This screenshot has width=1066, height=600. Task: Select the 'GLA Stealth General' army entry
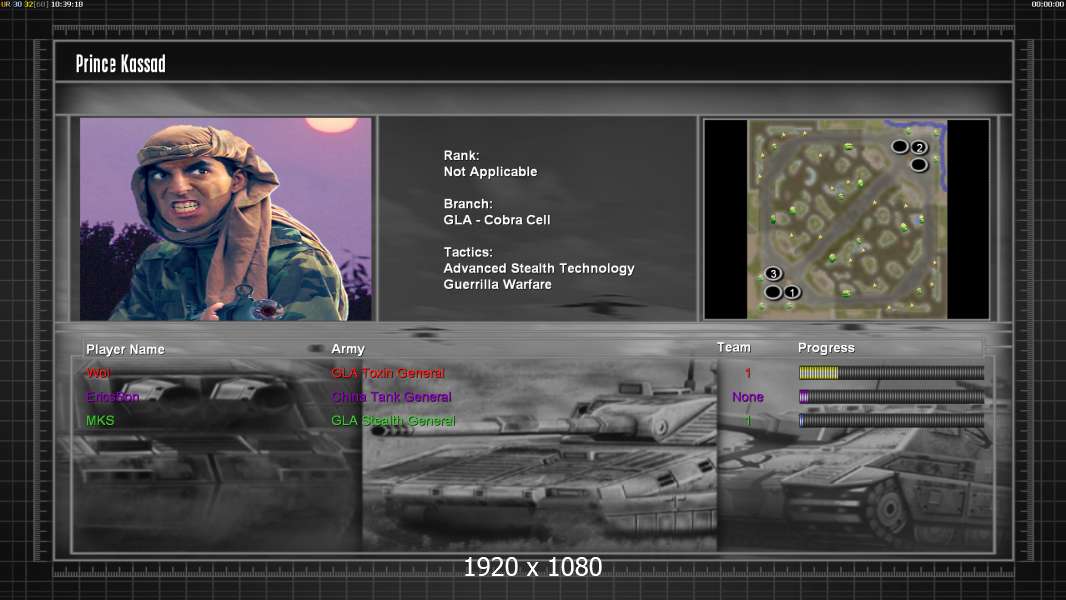393,421
